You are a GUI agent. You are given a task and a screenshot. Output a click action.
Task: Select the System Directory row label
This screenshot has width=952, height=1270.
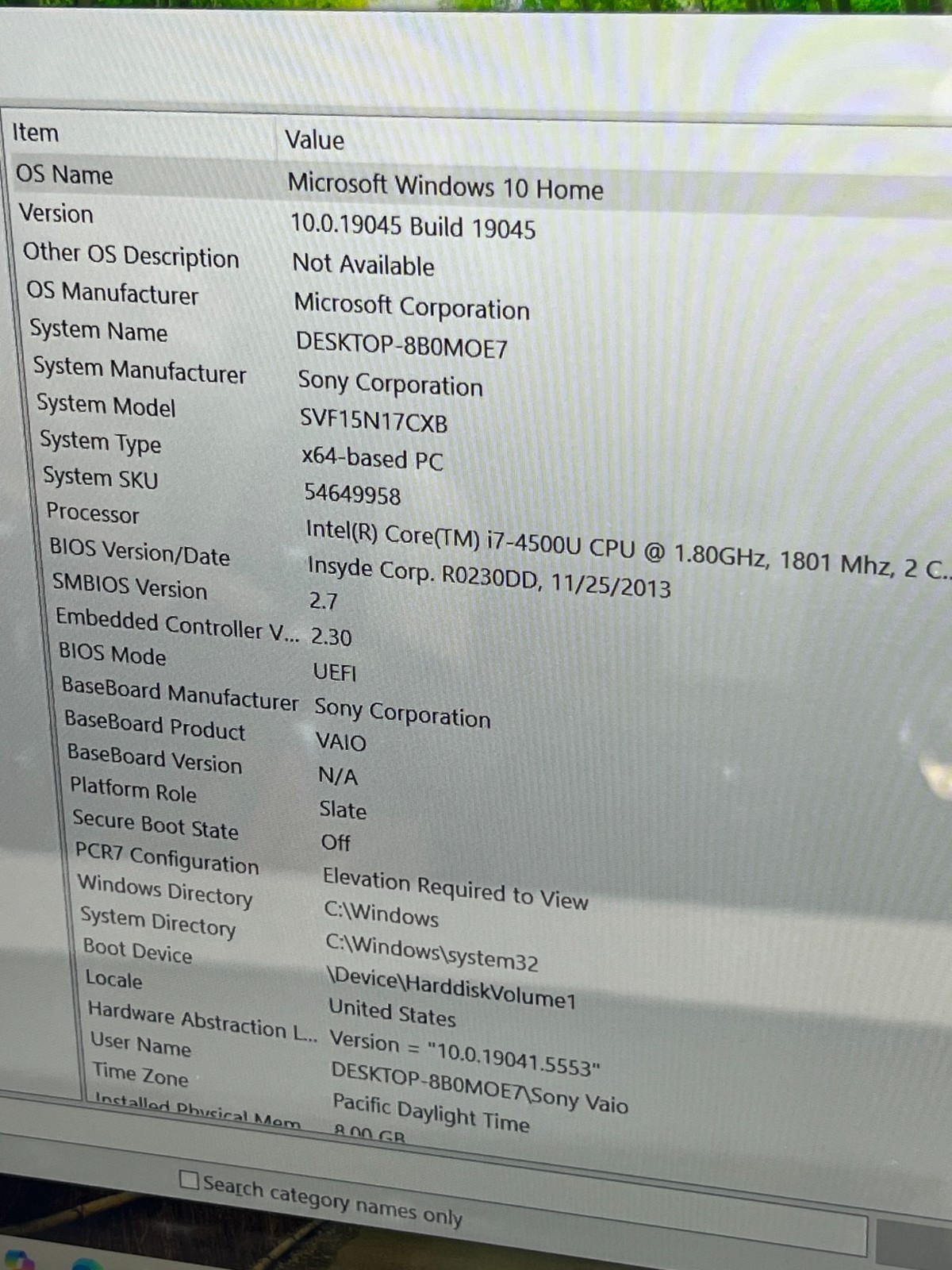pyautogui.click(x=159, y=922)
